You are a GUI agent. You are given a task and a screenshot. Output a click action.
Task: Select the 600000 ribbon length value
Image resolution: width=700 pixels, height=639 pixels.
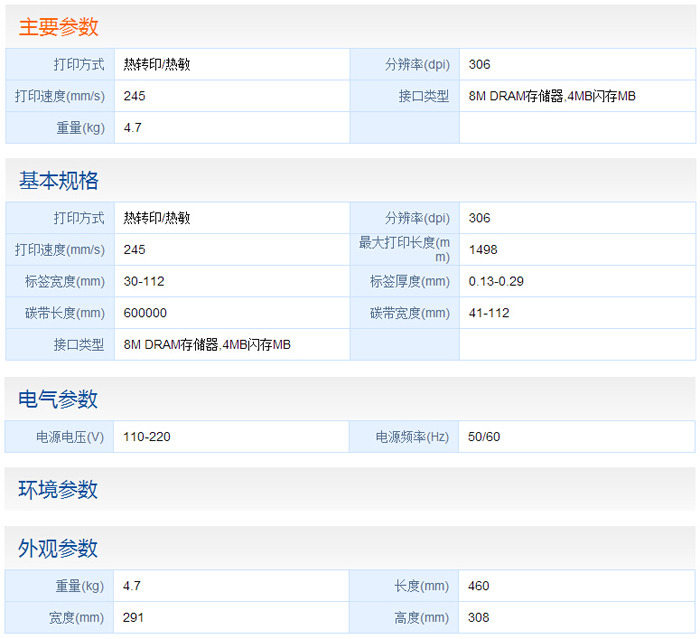click(x=145, y=313)
